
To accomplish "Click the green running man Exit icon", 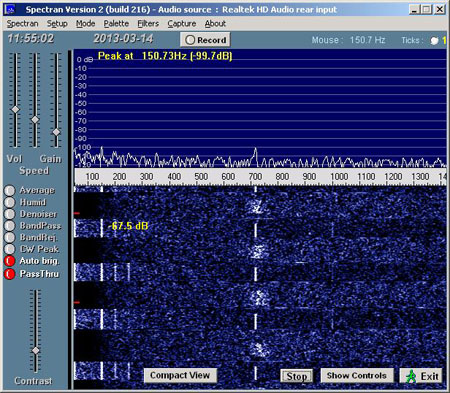I will coord(411,377).
